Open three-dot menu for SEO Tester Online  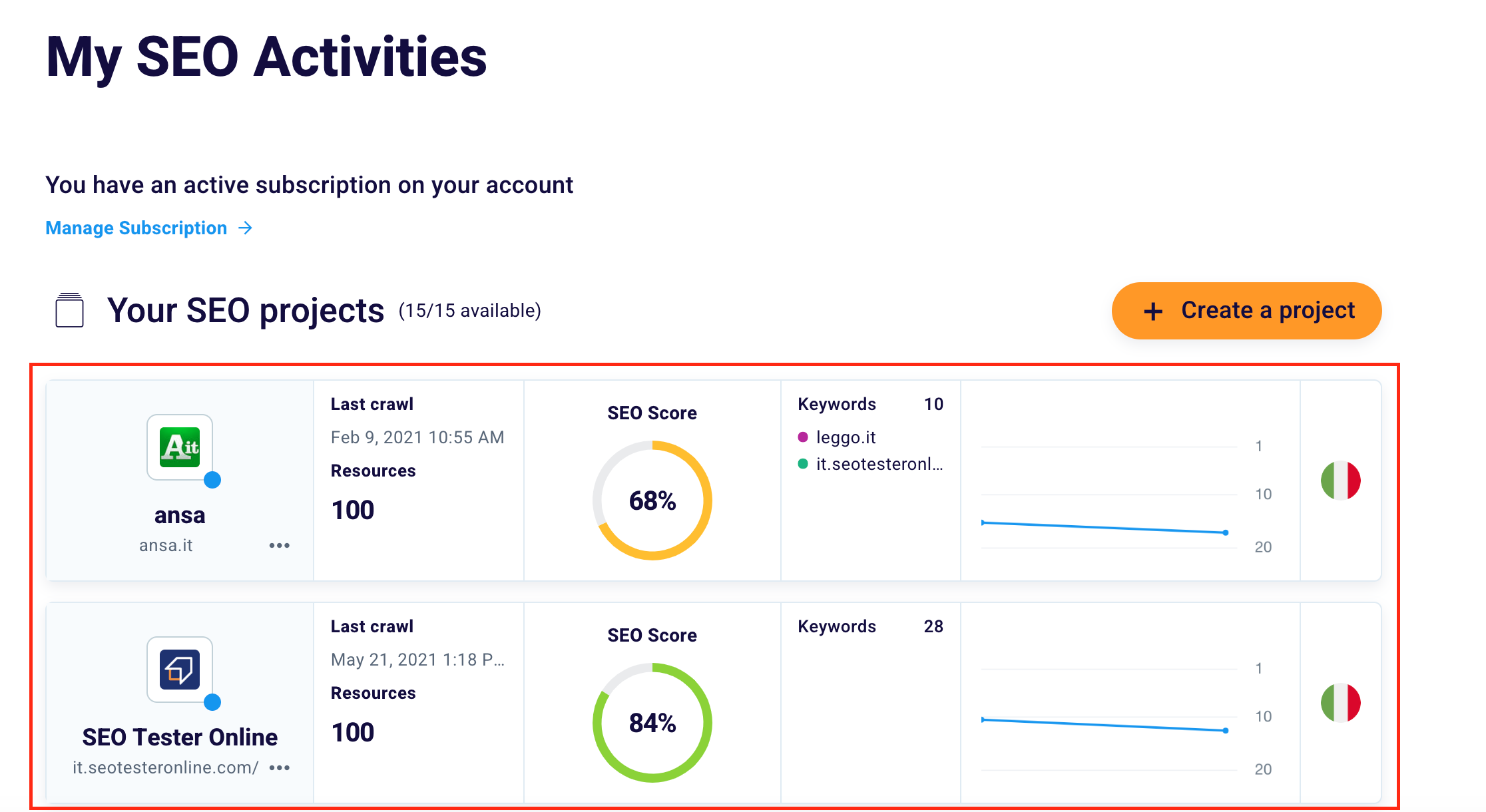[280, 768]
